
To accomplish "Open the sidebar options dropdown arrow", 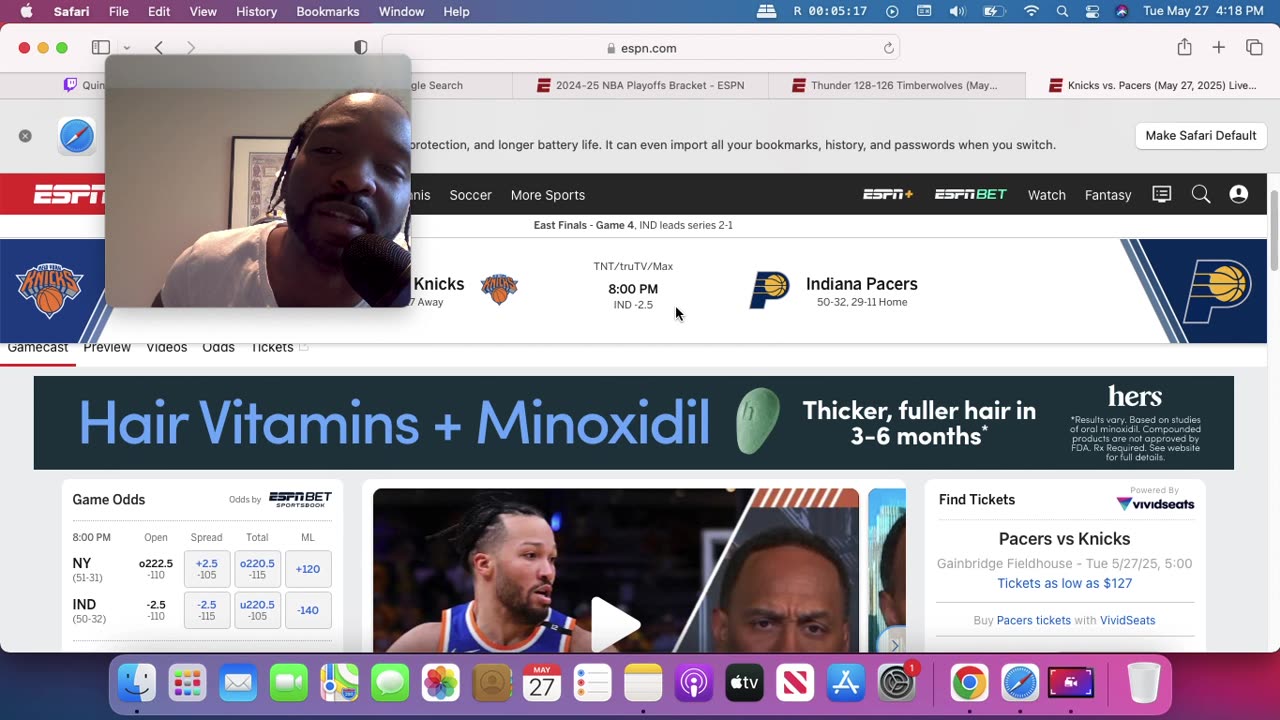I will coord(126,48).
